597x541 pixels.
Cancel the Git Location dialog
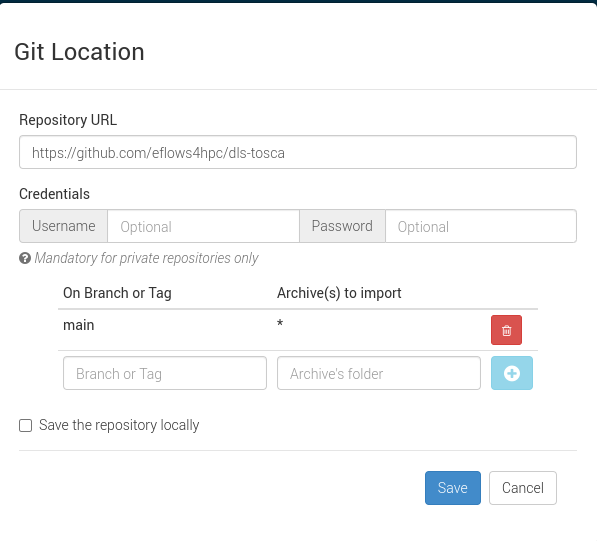523,488
